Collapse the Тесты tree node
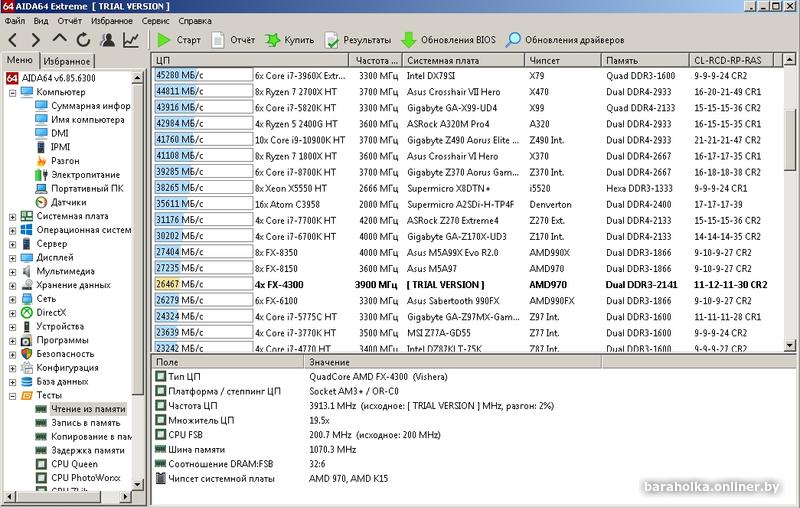Screen dimensions: 800x508 [x=12, y=396]
